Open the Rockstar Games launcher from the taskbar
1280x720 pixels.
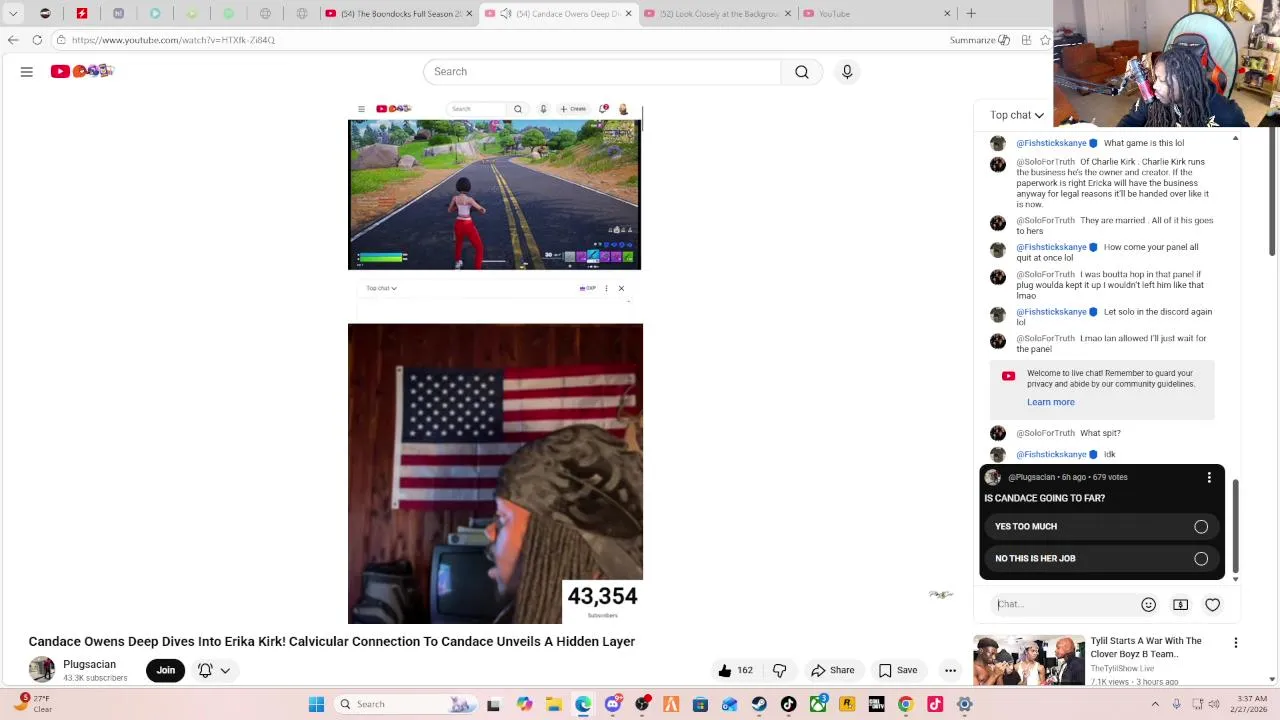[x=847, y=704]
